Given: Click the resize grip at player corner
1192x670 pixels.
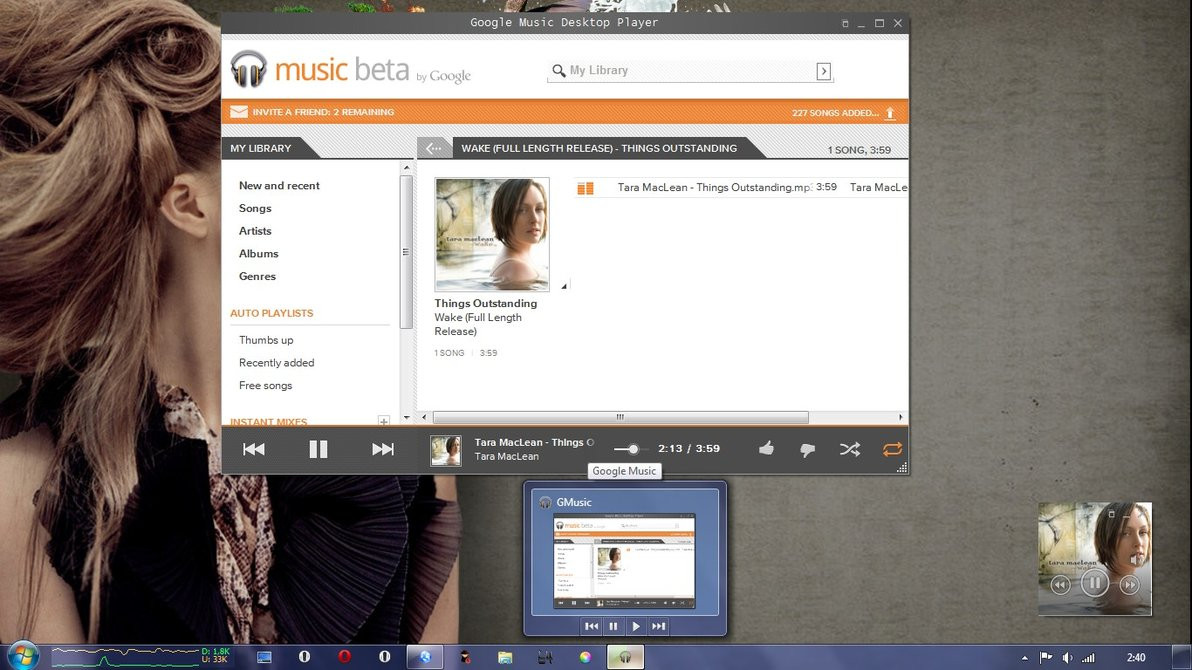Looking at the screenshot, I should (902, 468).
